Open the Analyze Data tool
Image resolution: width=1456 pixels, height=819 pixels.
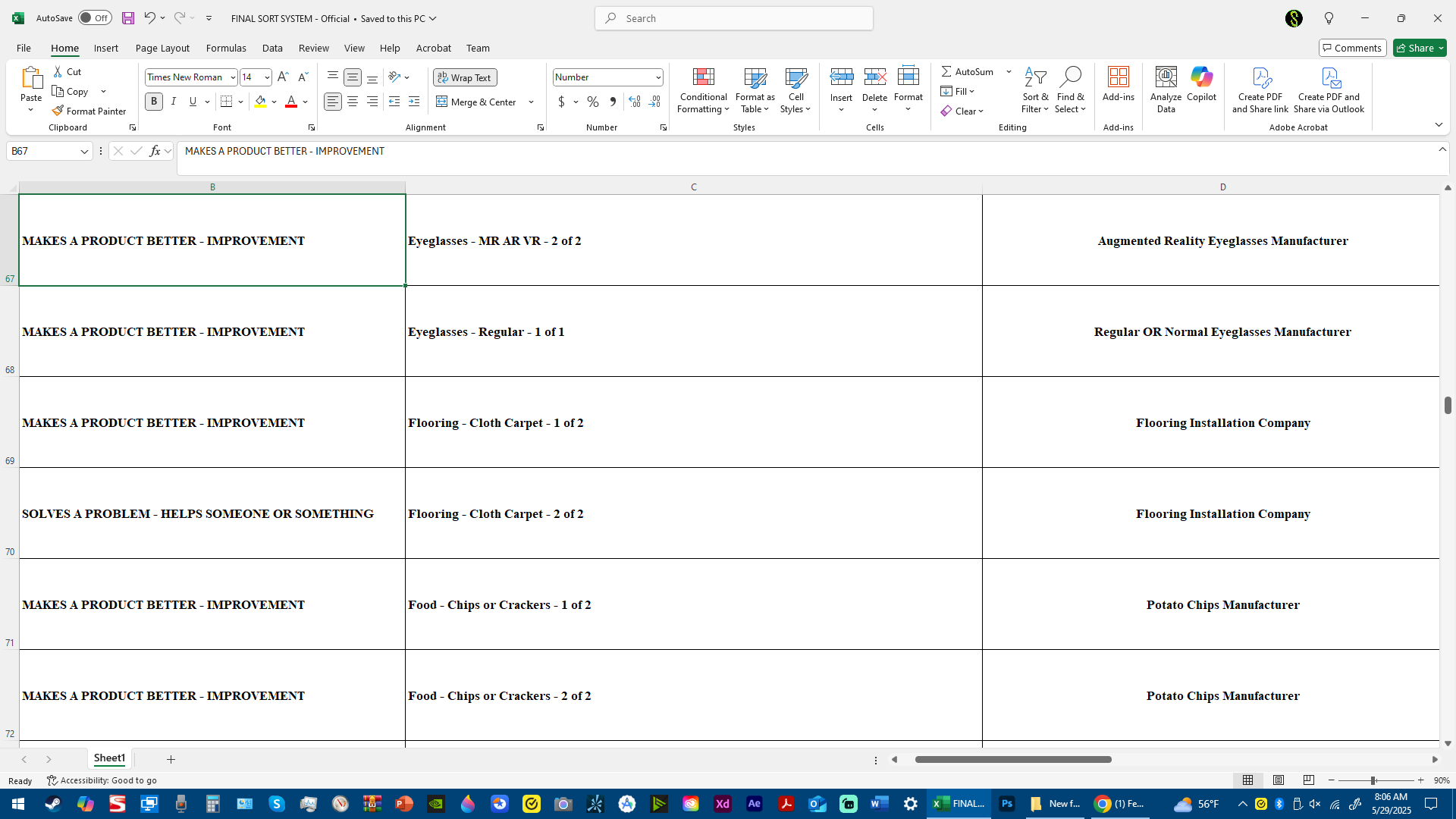coord(1166,77)
